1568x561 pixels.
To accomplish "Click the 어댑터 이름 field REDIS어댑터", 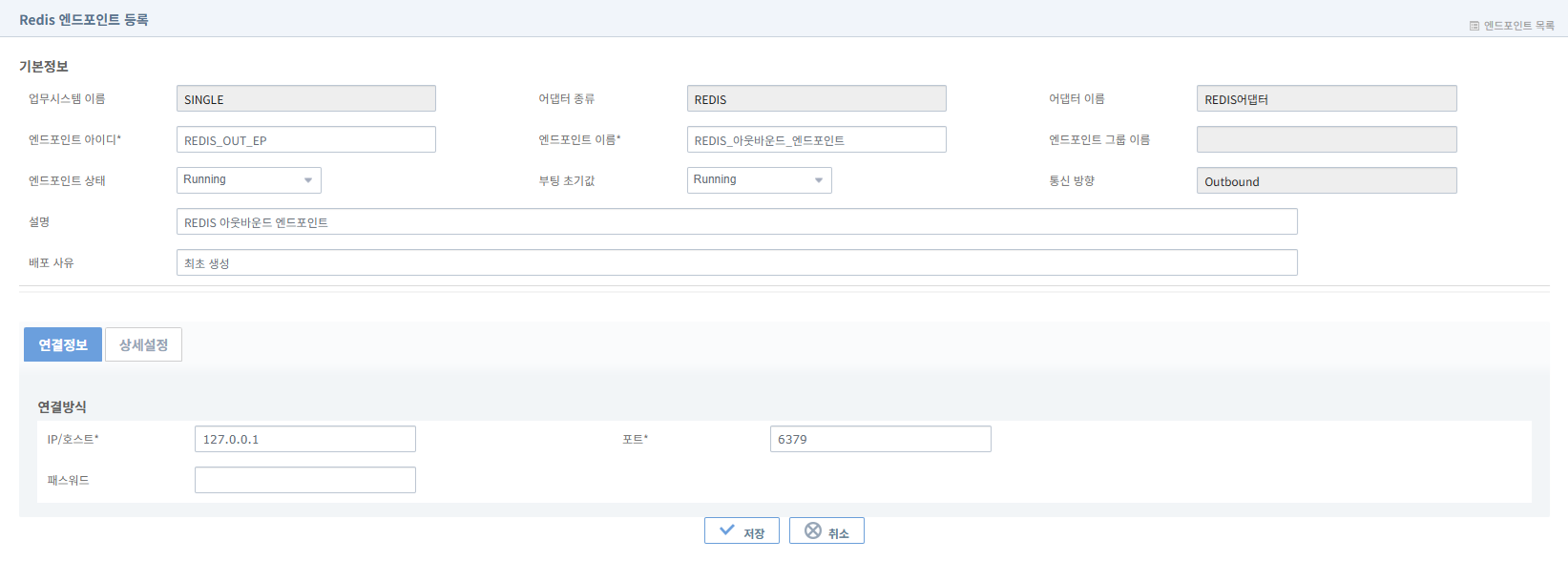I will (x=1327, y=98).
